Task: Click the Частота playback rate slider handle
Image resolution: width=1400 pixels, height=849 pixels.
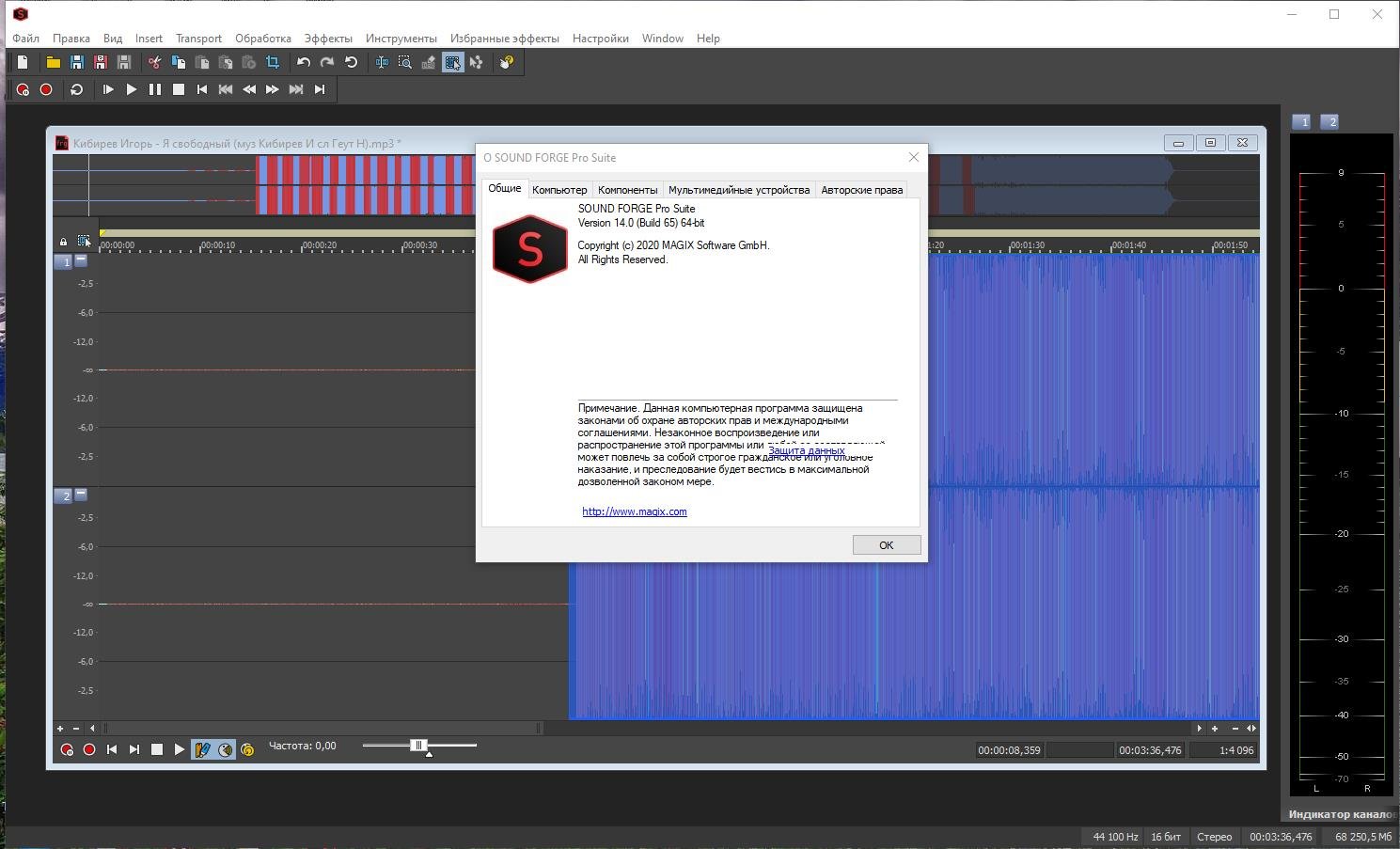Action: pyautogui.click(x=419, y=746)
